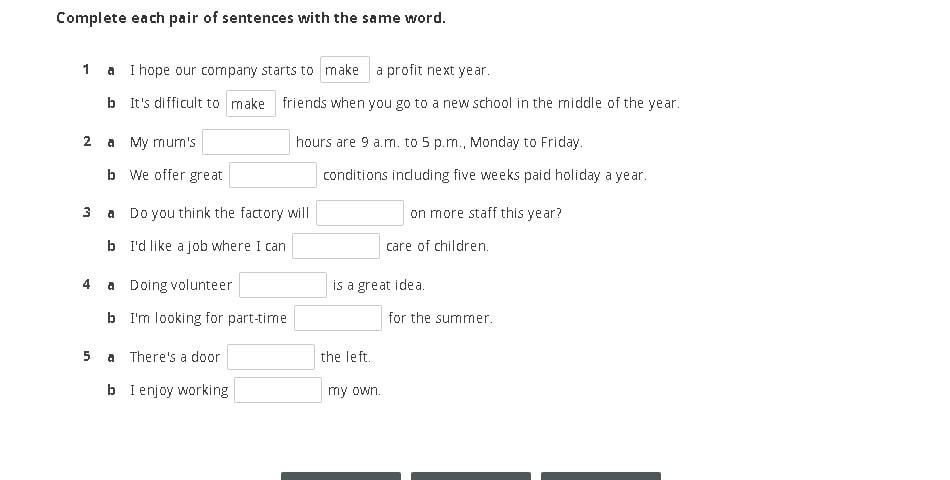Click the blank after 'Do you think the factory will'
Viewport: 950px width, 480px height.
(359, 213)
